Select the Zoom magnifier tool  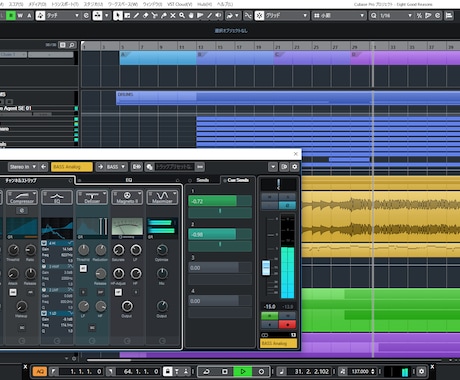click(182, 15)
